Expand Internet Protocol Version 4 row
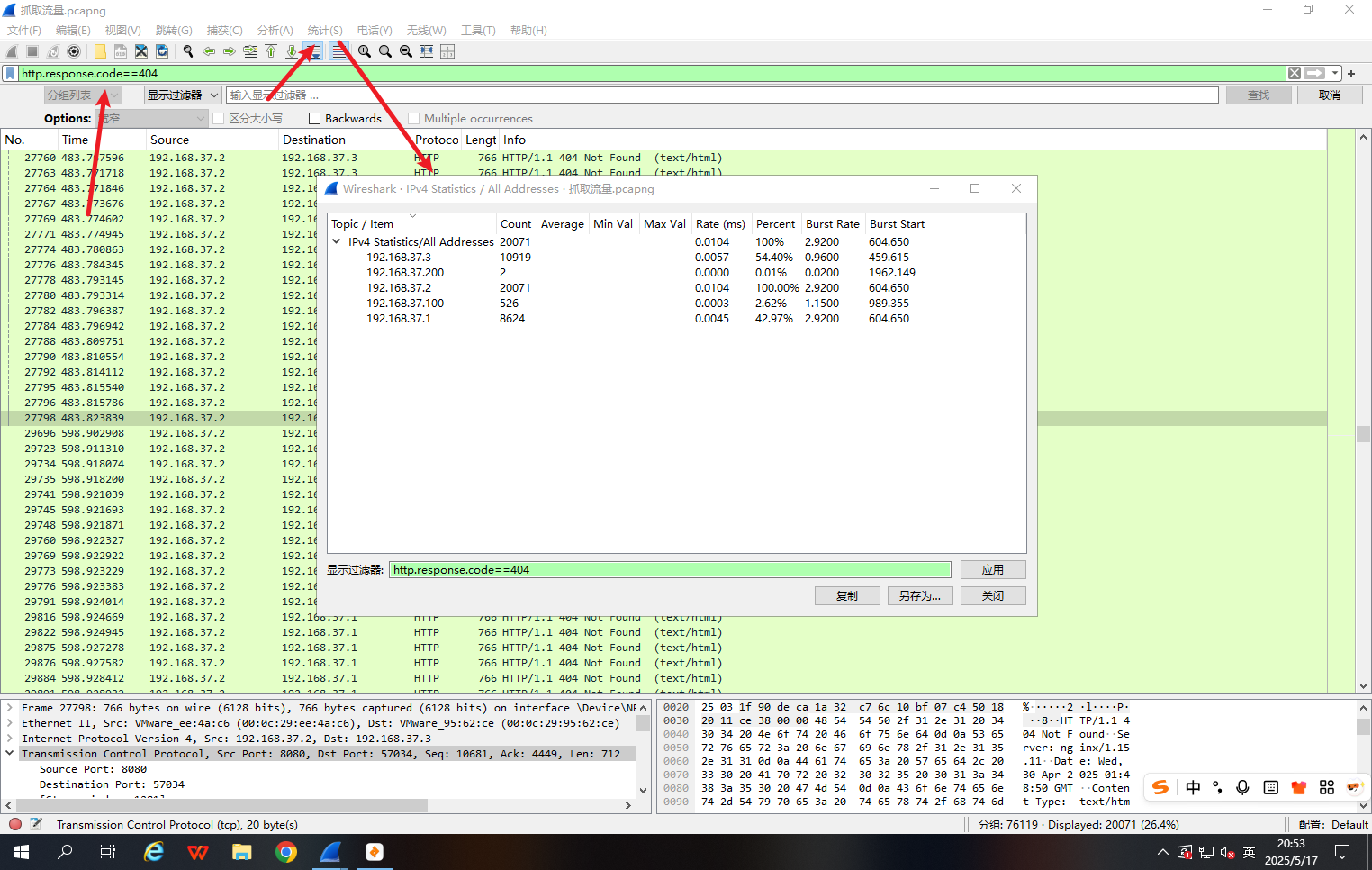This screenshot has height=870, width=1372. (x=10, y=739)
